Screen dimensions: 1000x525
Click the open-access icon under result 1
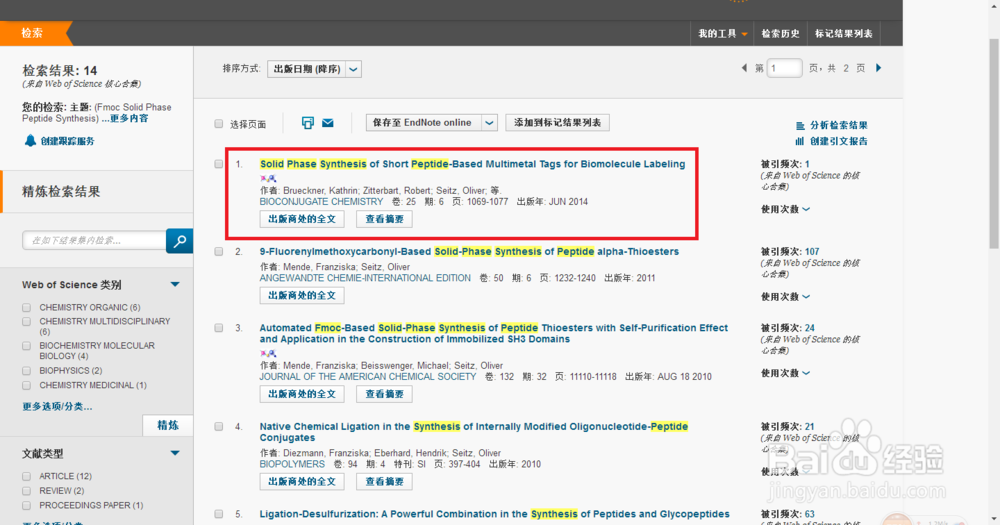point(268,179)
